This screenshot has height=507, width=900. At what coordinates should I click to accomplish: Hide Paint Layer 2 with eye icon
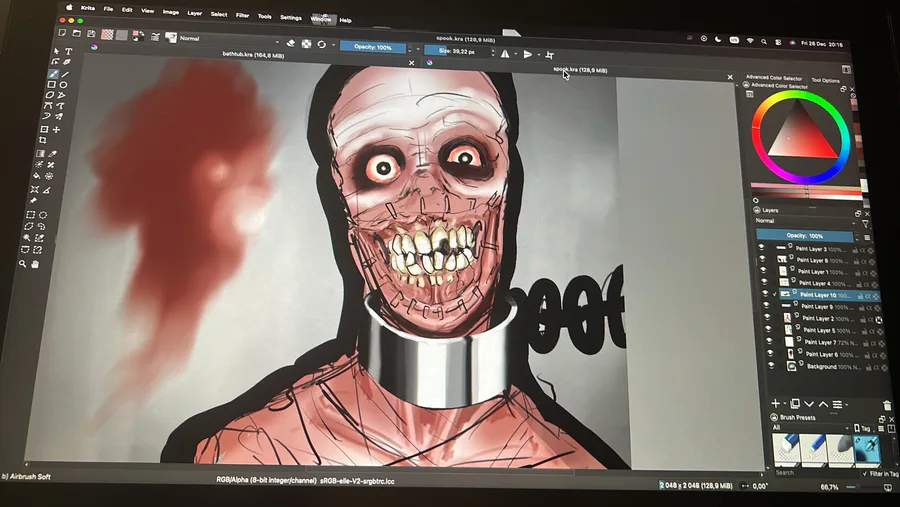tap(767, 317)
